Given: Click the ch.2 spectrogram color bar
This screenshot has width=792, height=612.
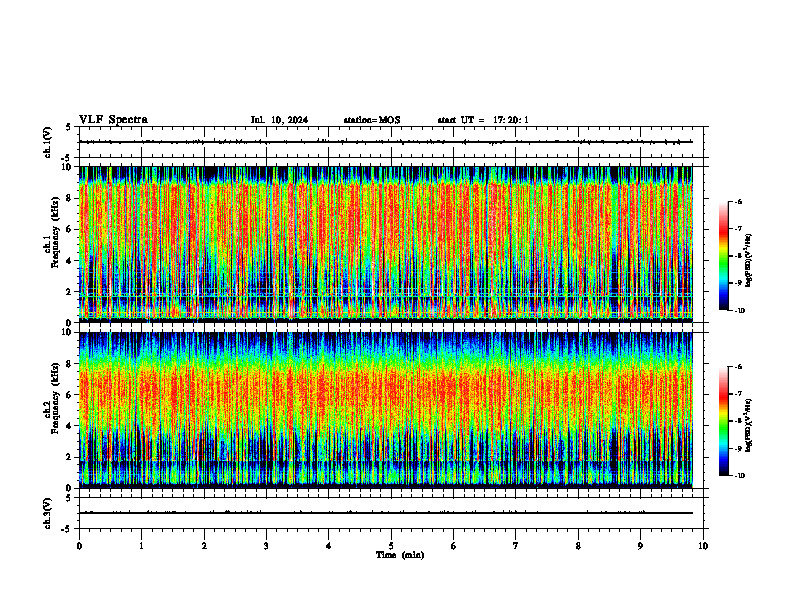Looking at the screenshot, I should pyautogui.click(x=723, y=421).
